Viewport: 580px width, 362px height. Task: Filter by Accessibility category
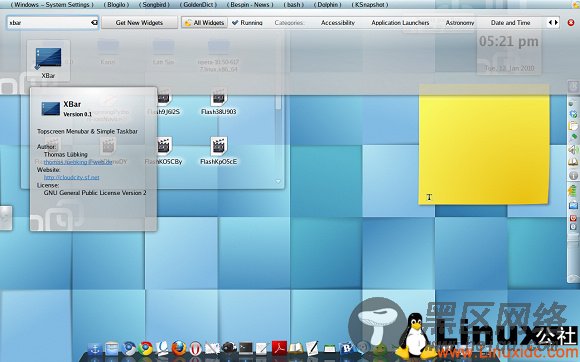338,23
